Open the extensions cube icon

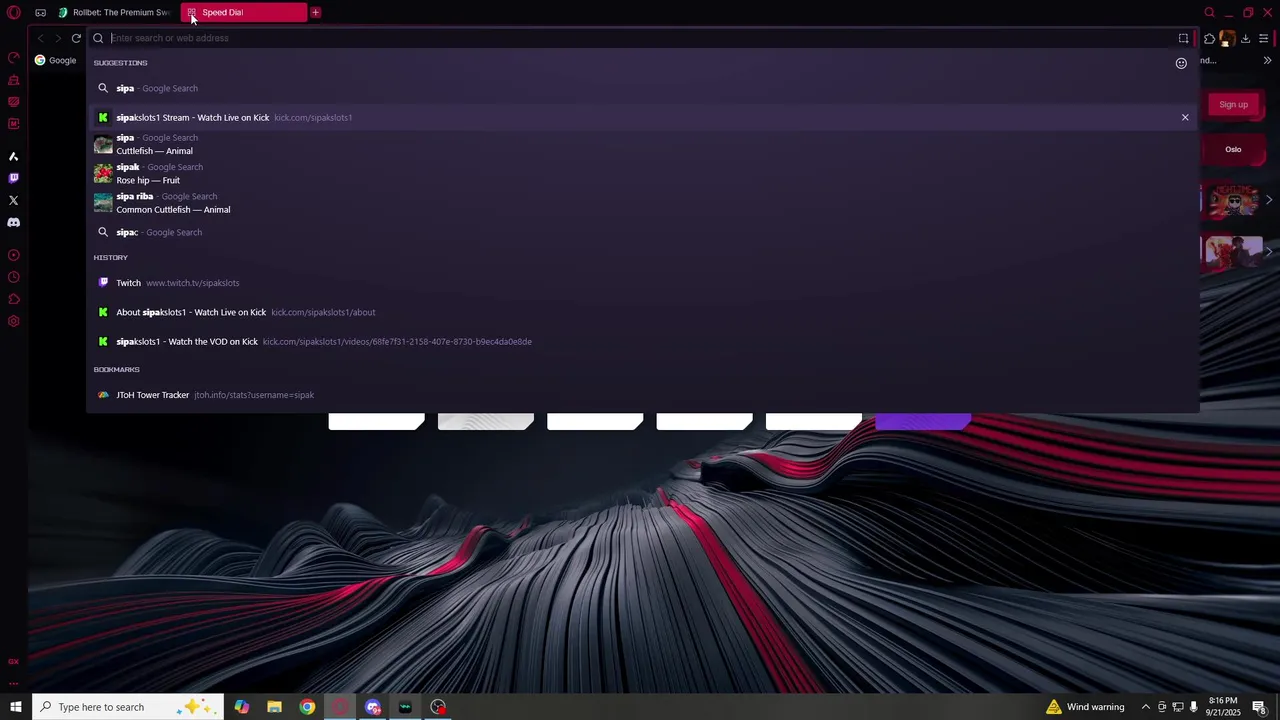pyautogui.click(x=1209, y=39)
